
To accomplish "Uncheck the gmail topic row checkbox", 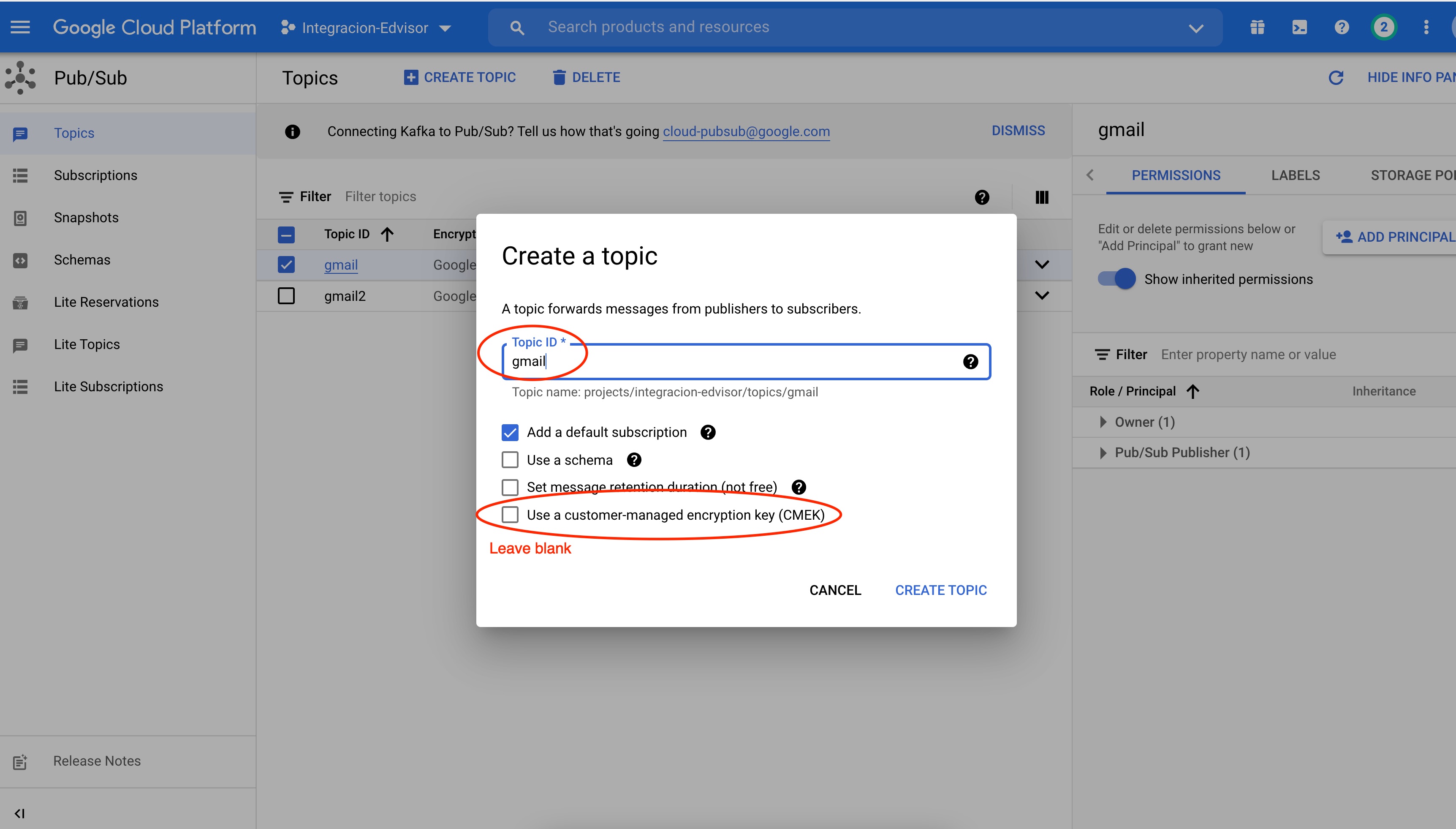I will pyautogui.click(x=286, y=265).
